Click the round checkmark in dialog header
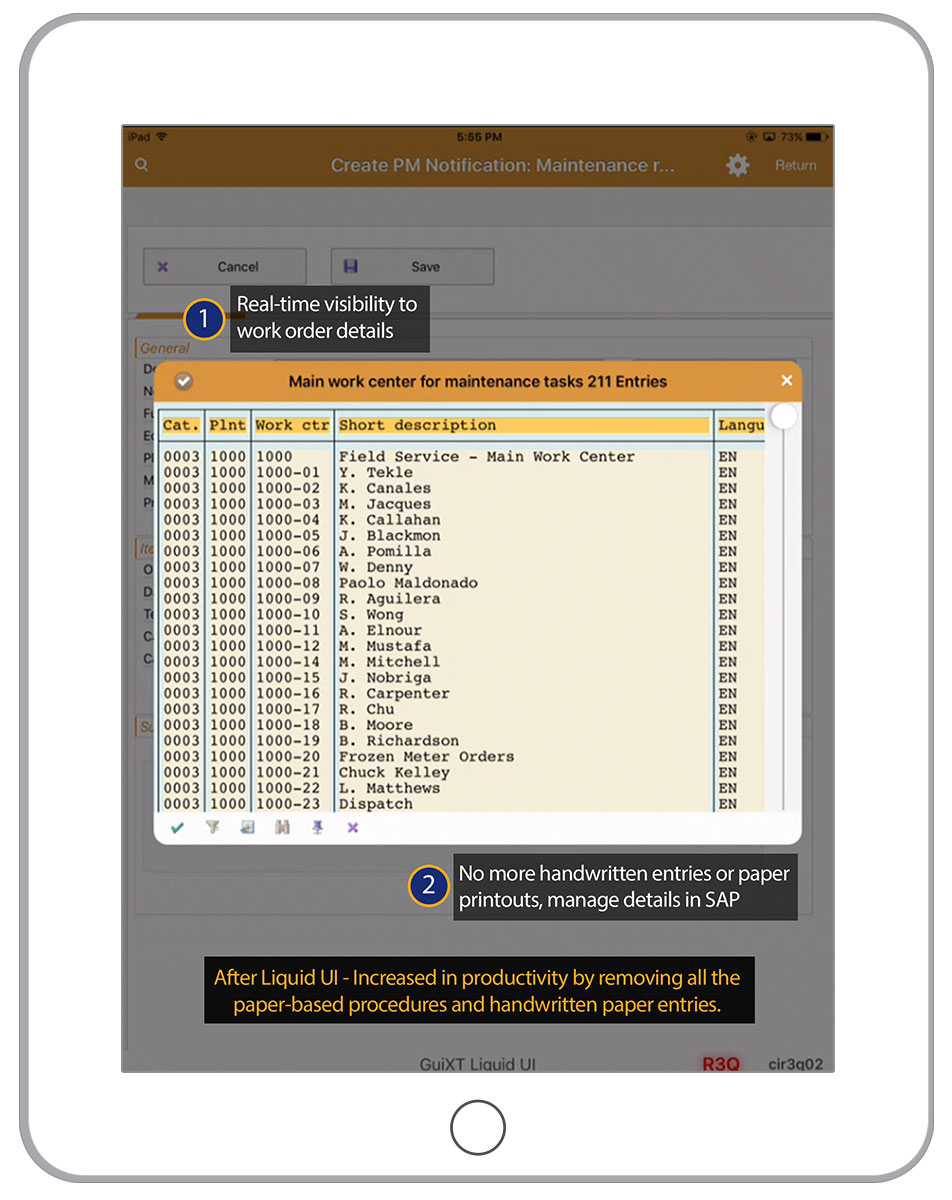 [183, 381]
